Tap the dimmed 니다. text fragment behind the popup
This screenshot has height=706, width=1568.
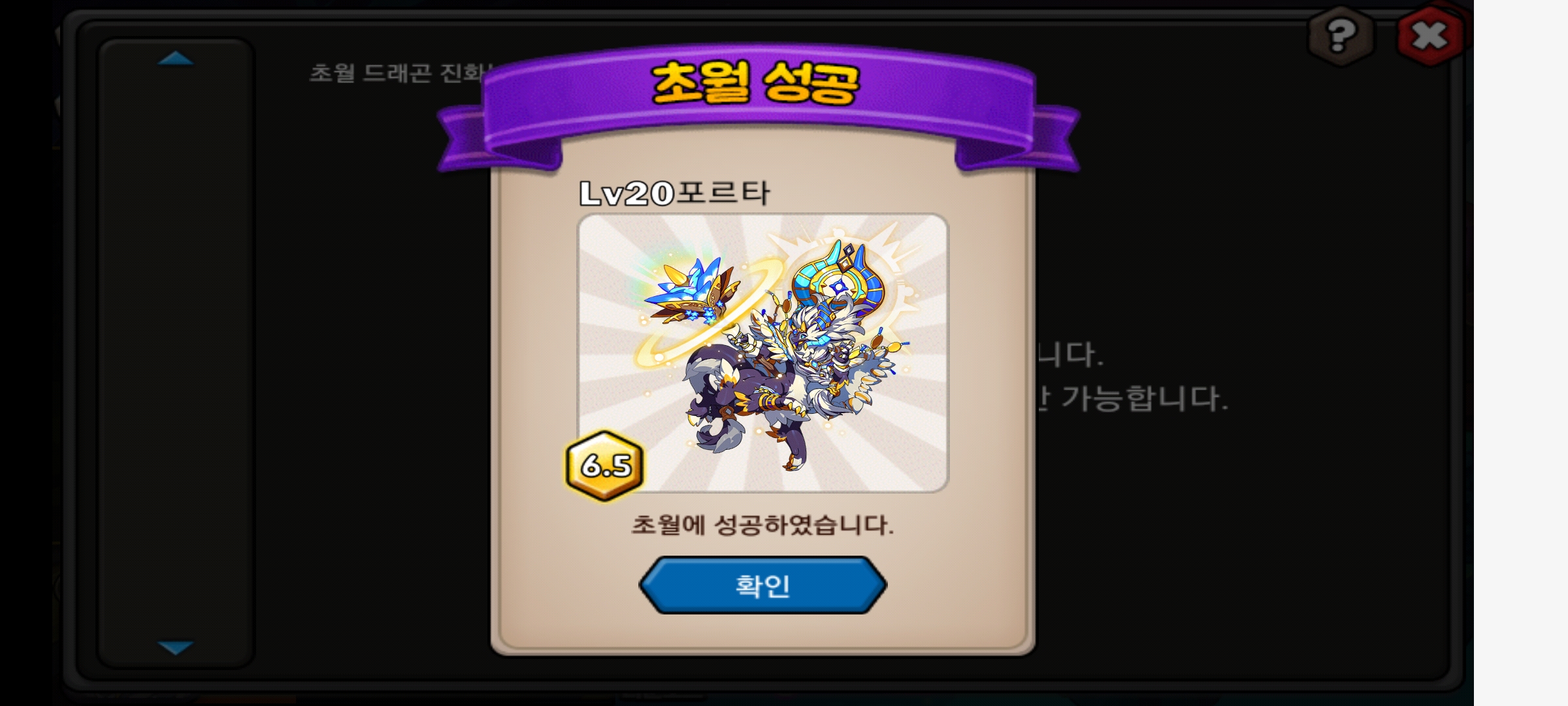pos(1070,354)
